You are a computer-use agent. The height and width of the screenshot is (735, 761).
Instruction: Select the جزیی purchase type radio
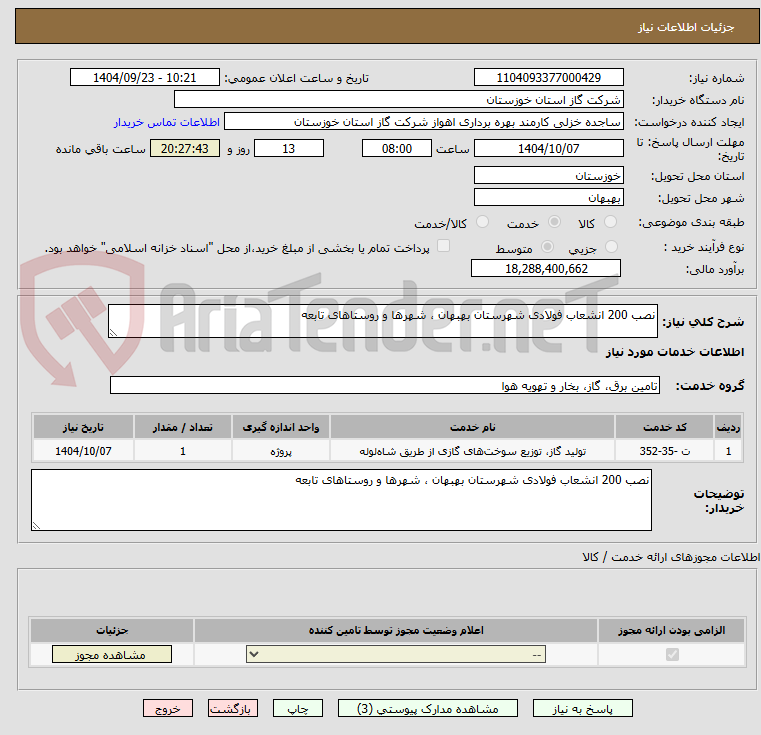coord(612,247)
